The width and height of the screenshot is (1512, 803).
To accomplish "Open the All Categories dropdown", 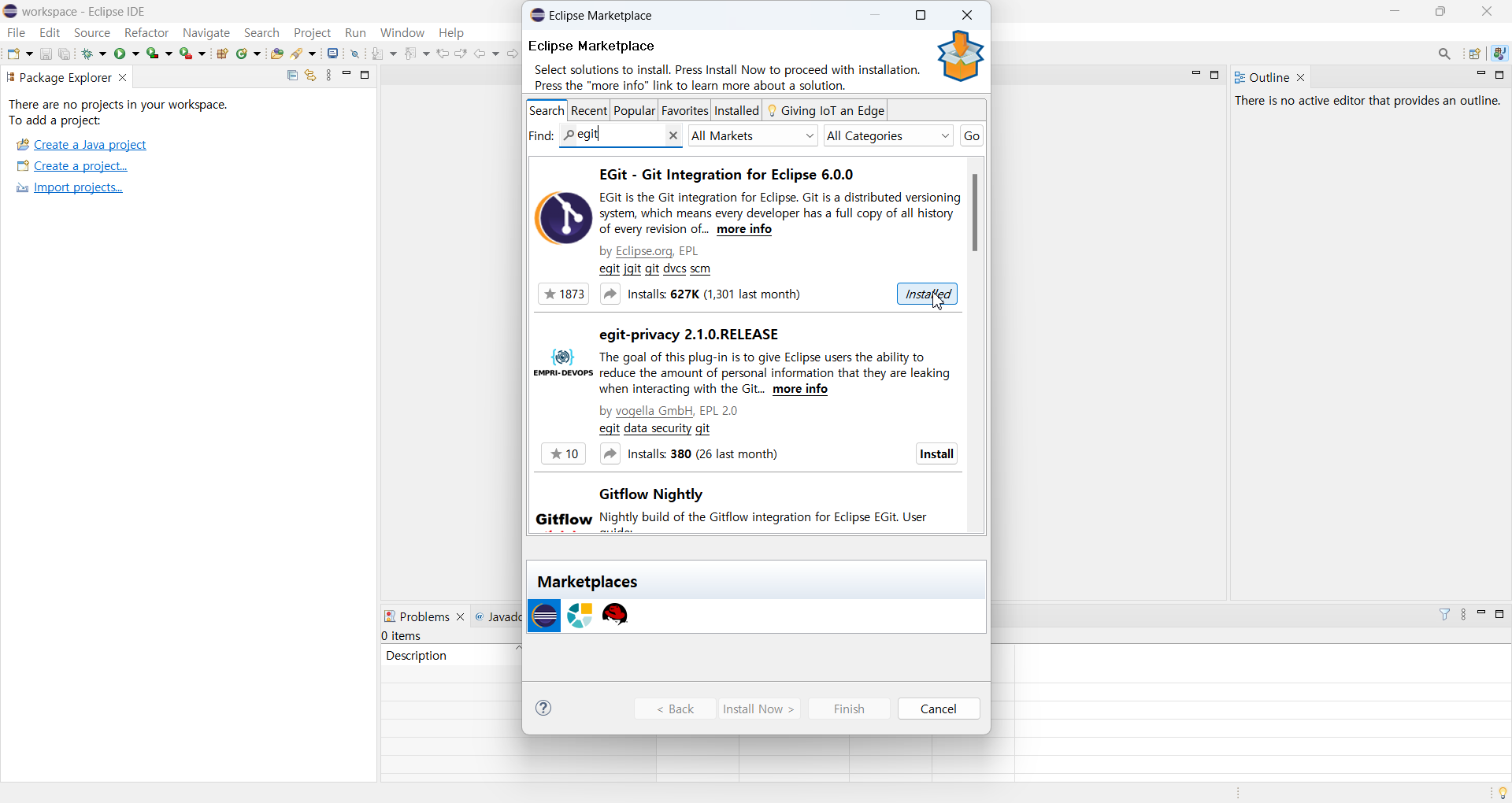I will (889, 136).
